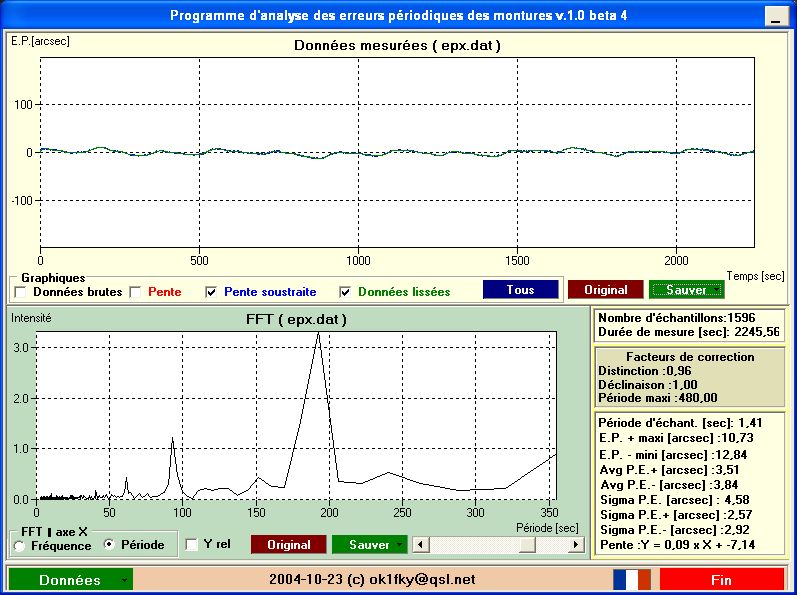Click the Pente :Y = 0,09 x X equation
This screenshot has width=797, height=595.
pyautogui.click(x=678, y=545)
